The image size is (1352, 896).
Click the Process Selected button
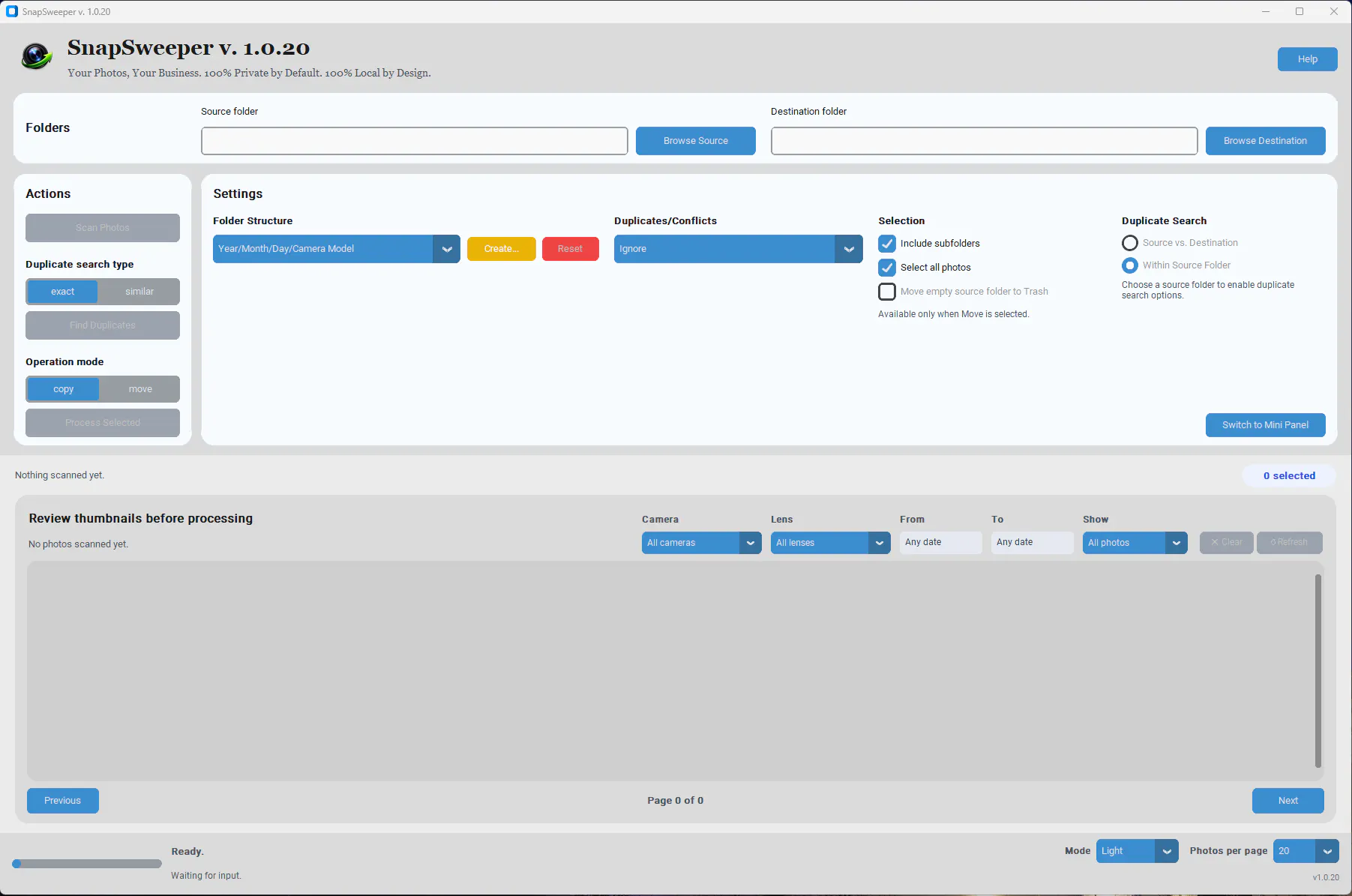[103, 423]
